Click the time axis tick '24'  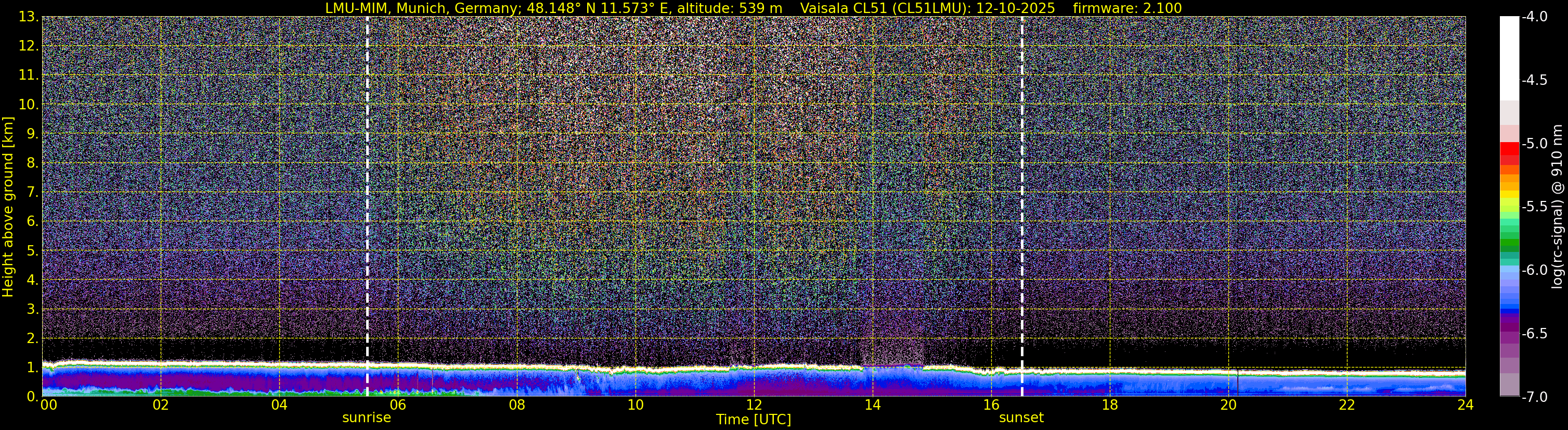click(1465, 405)
